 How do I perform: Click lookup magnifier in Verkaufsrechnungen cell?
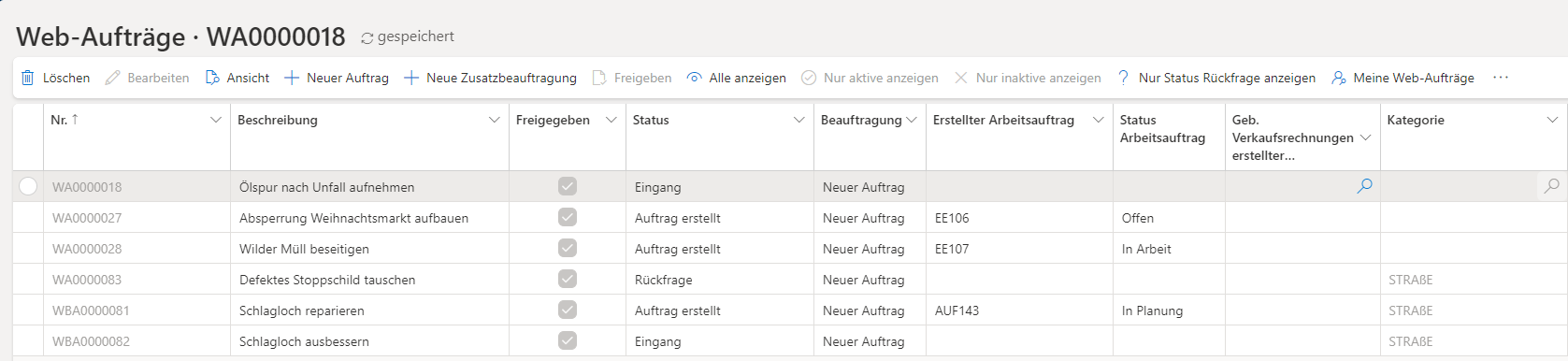(1365, 186)
